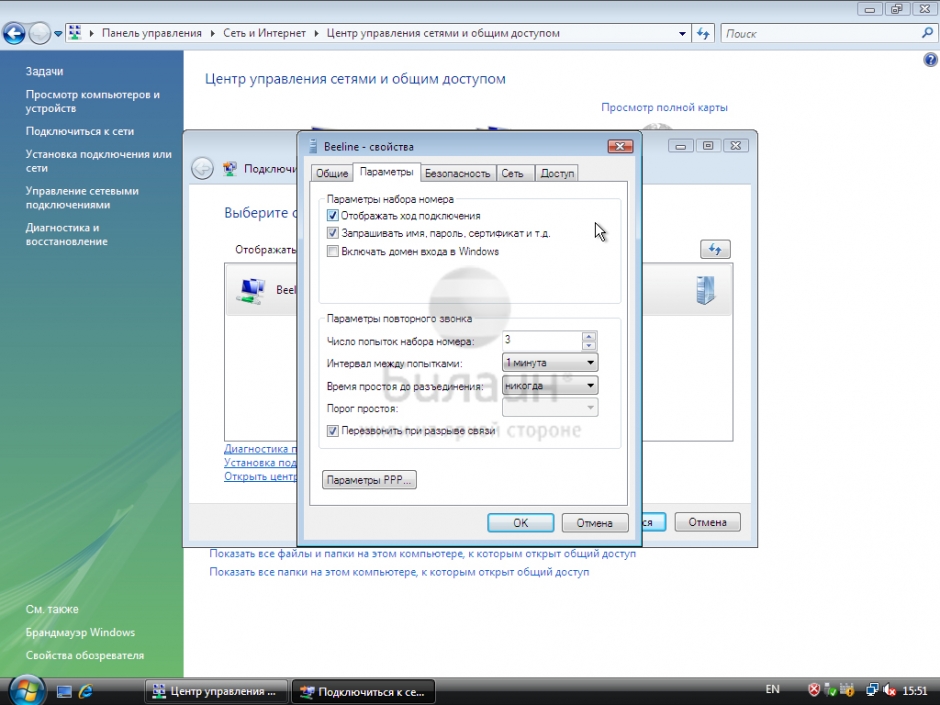Launch Internet Explorer from quick launch
Screen dimensions: 940x705
tap(86, 691)
